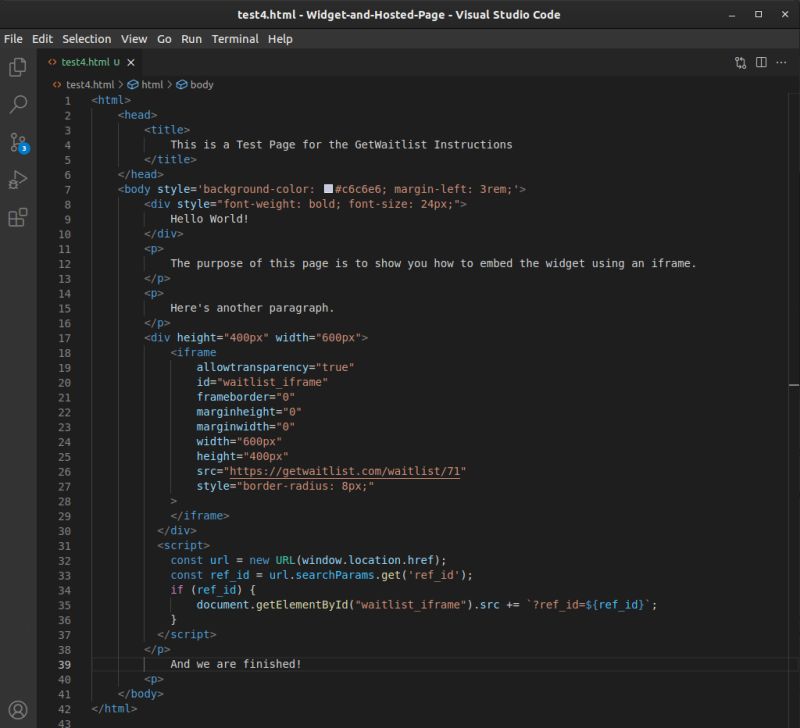The height and width of the screenshot is (728, 800).
Task: Open Source Control view with 3 changes
Action: coord(19,142)
